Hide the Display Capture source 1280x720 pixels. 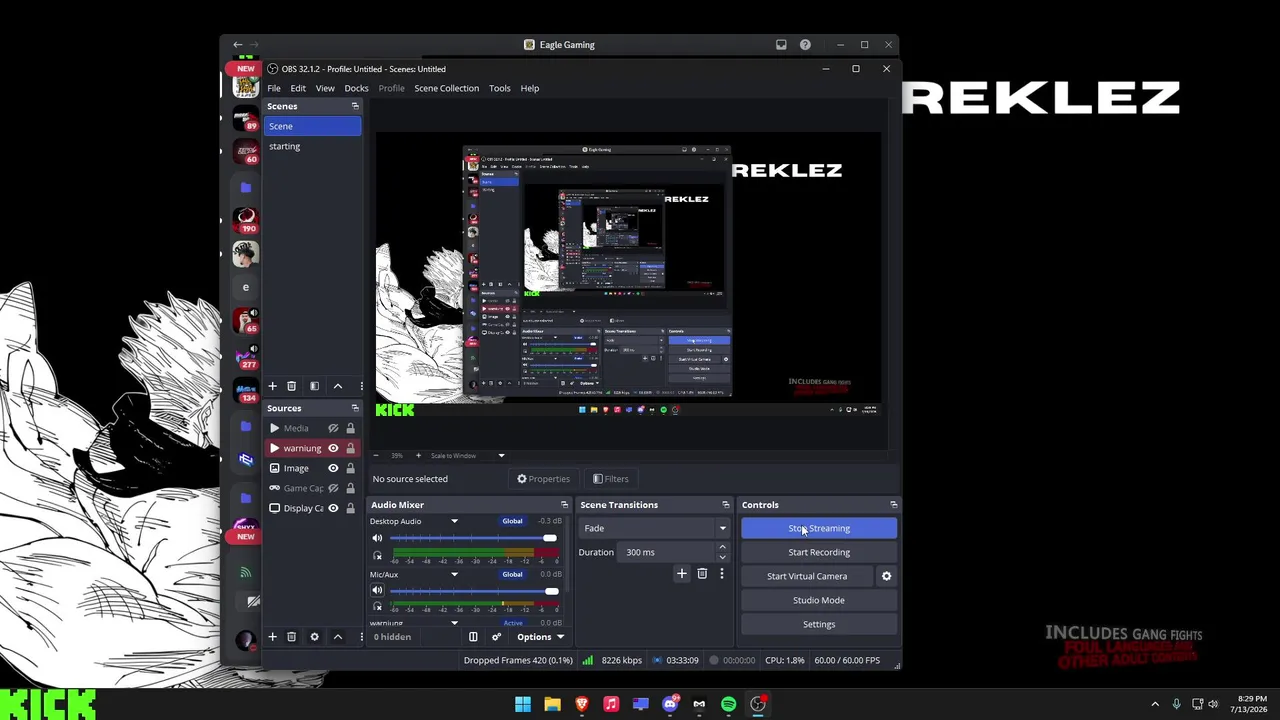(x=333, y=508)
